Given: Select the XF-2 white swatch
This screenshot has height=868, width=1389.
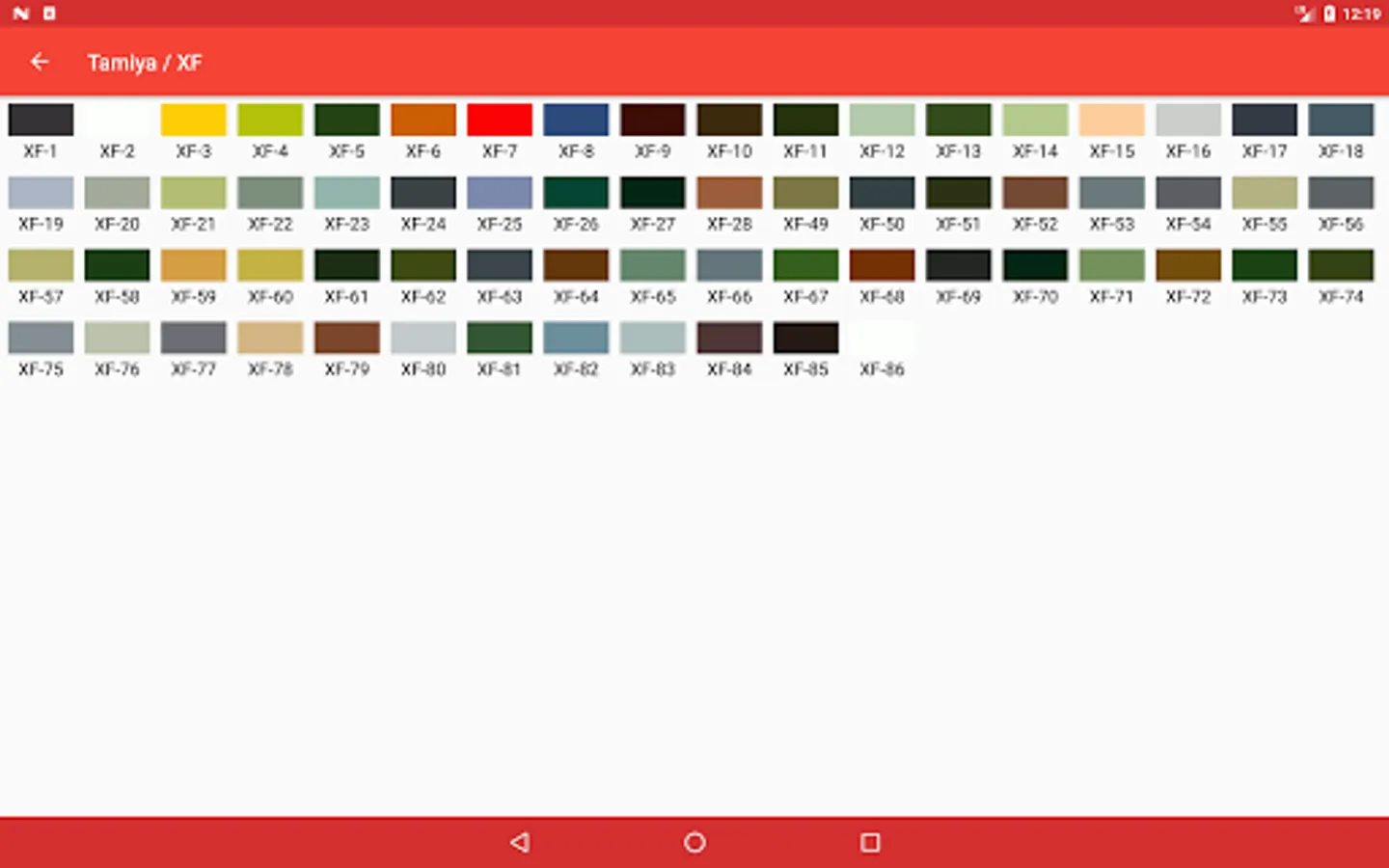Looking at the screenshot, I should pos(117,120).
